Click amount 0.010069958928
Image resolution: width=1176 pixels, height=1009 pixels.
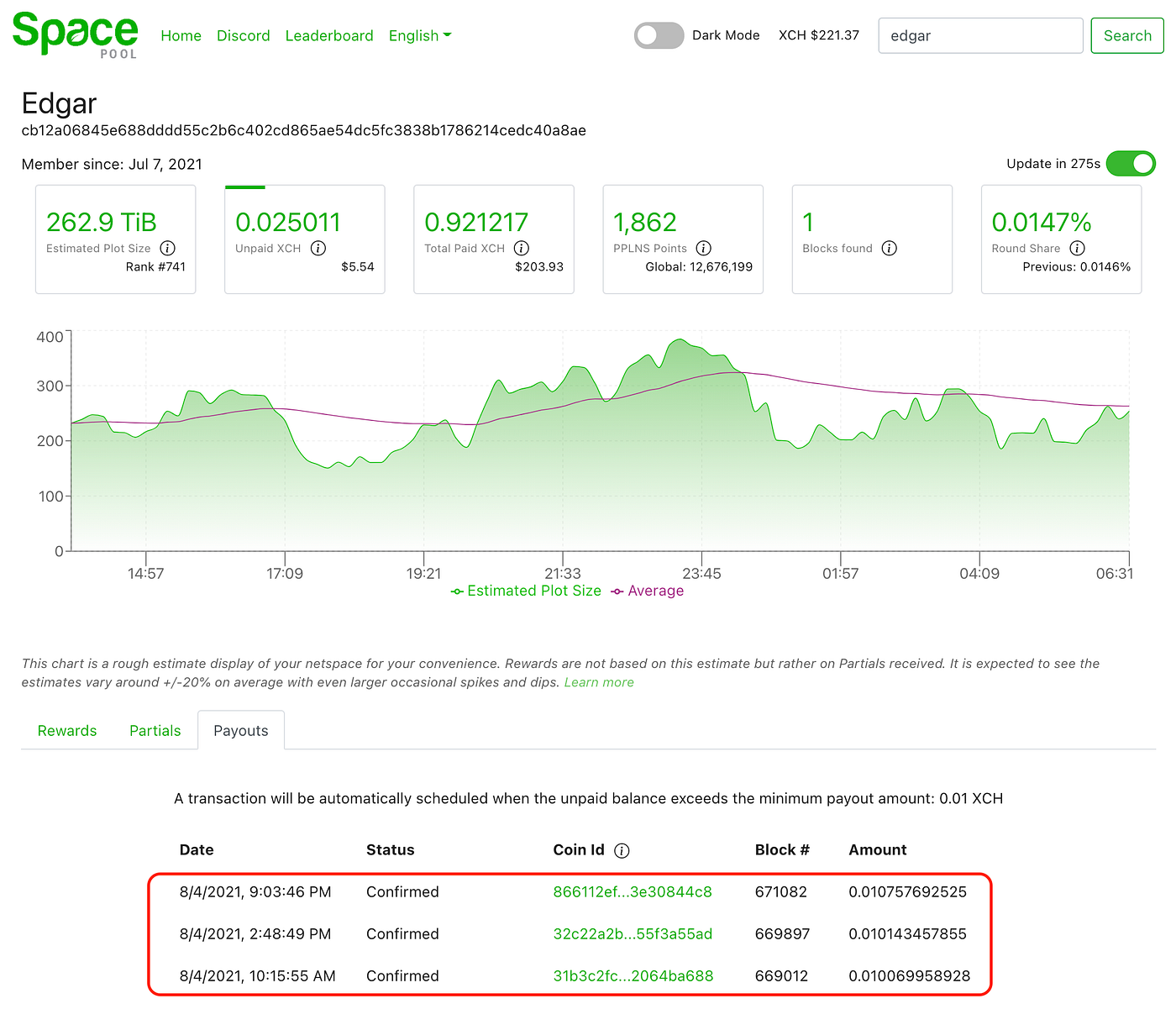(910, 975)
